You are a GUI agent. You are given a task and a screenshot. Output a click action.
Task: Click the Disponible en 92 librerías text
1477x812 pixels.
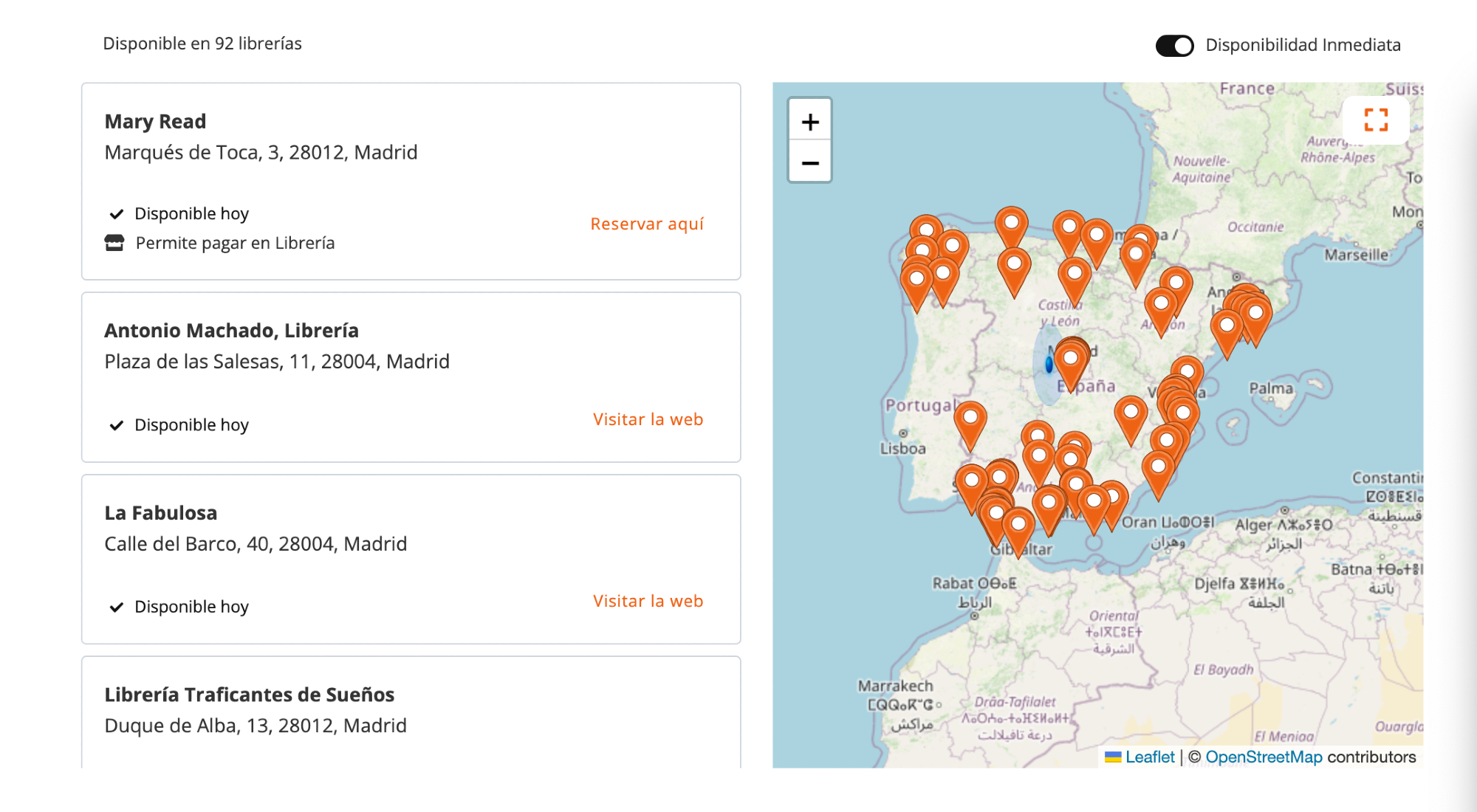(202, 44)
